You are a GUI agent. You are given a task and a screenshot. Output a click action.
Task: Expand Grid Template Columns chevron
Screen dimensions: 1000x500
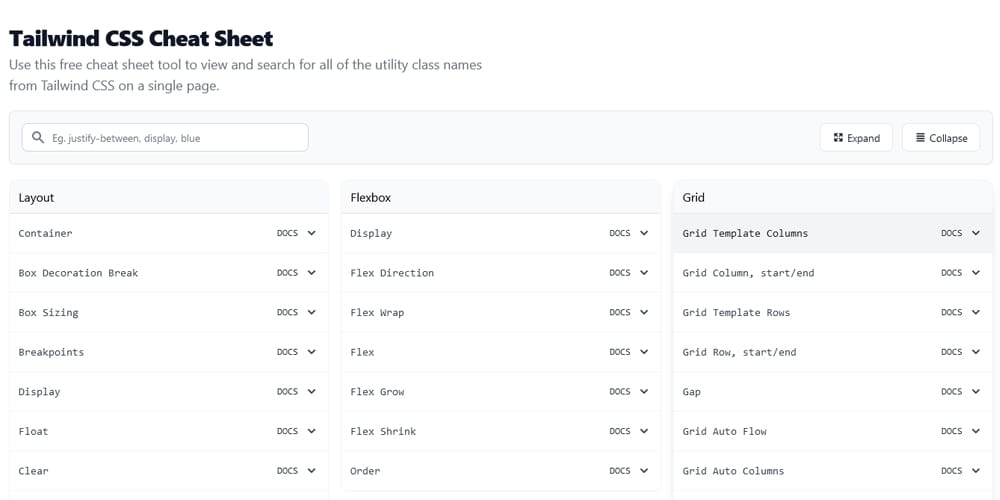click(x=976, y=233)
